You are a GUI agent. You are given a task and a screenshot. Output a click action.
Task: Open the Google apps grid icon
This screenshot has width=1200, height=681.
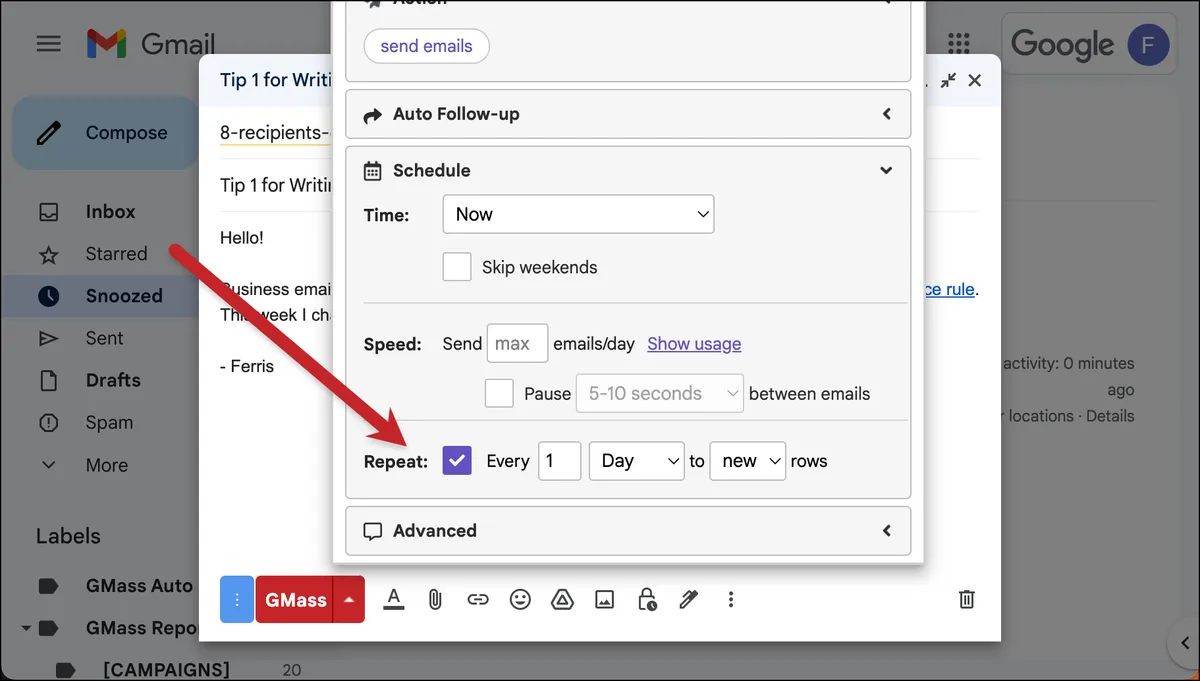coord(959,44)
